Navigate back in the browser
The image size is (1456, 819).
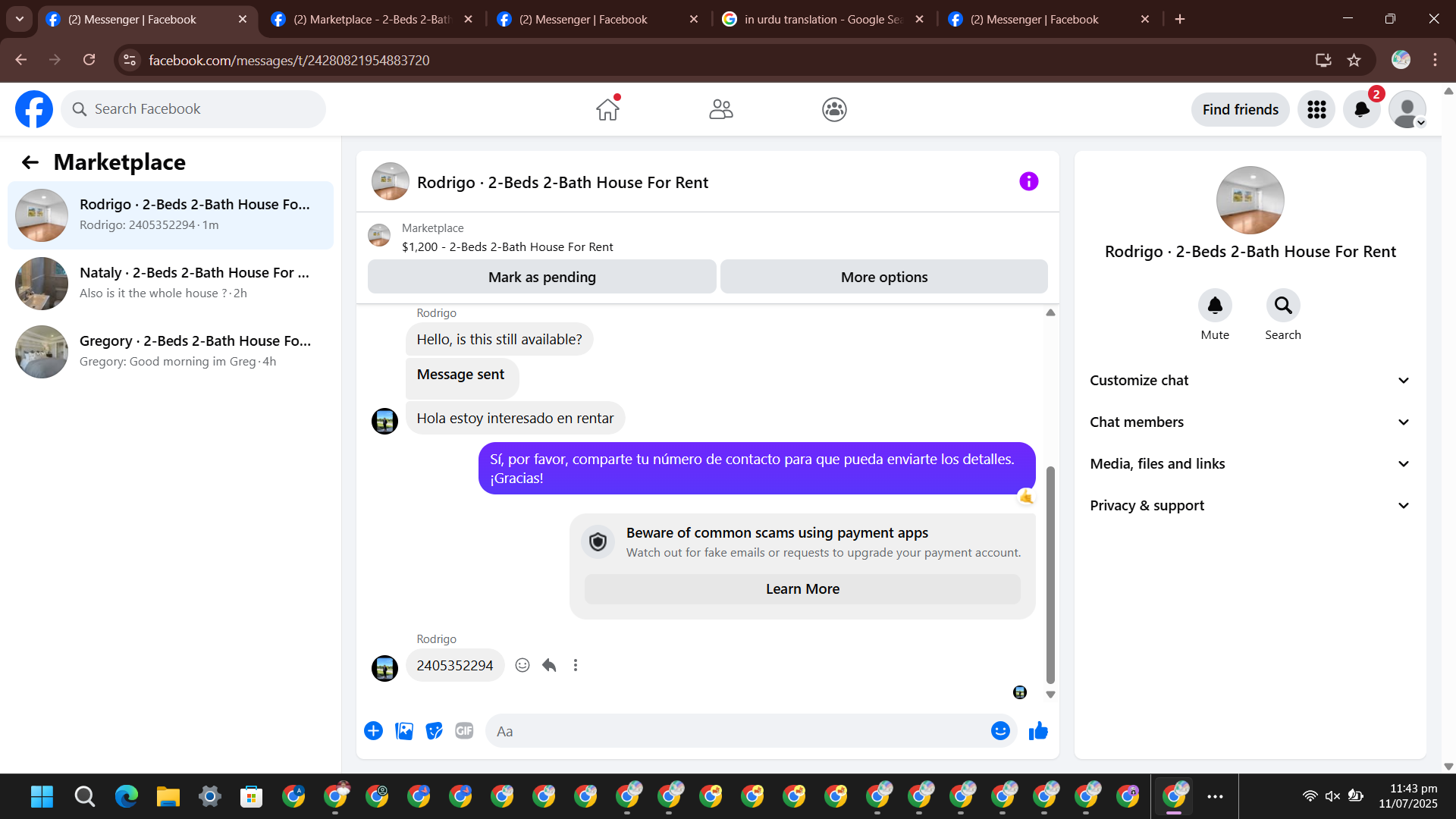click(21, 60)
